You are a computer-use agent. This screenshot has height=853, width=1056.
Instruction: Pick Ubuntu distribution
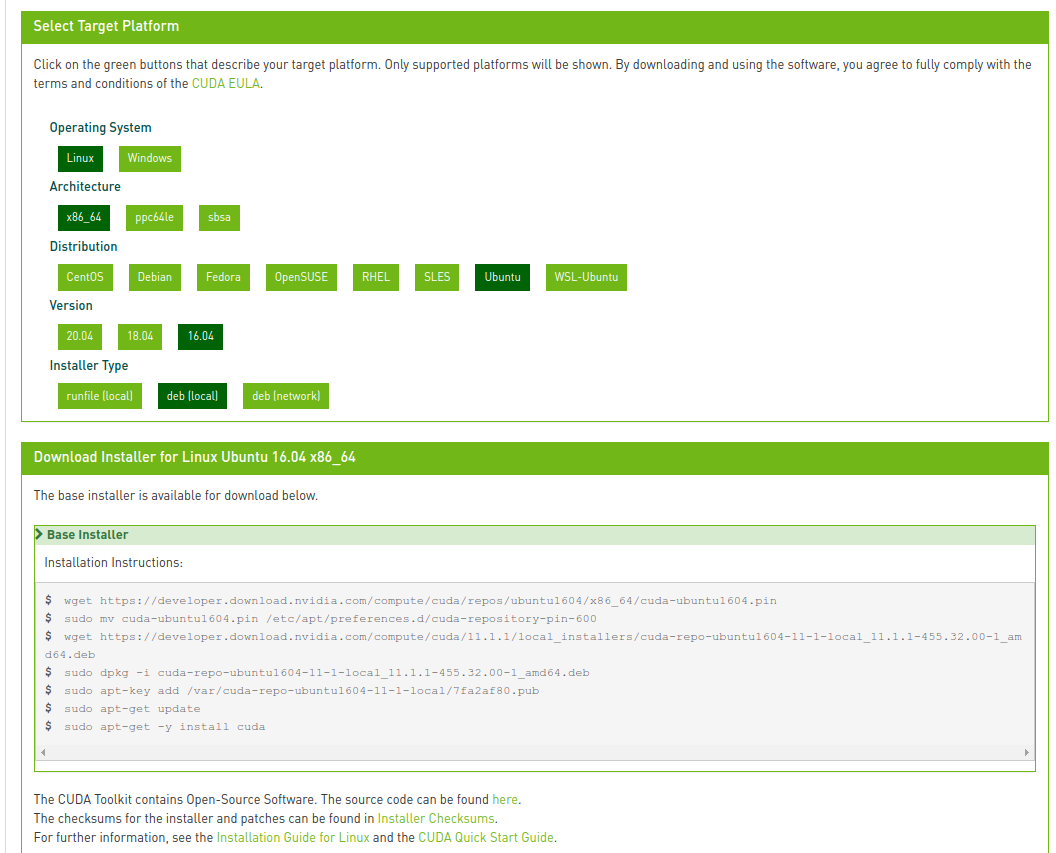point(502,277)
